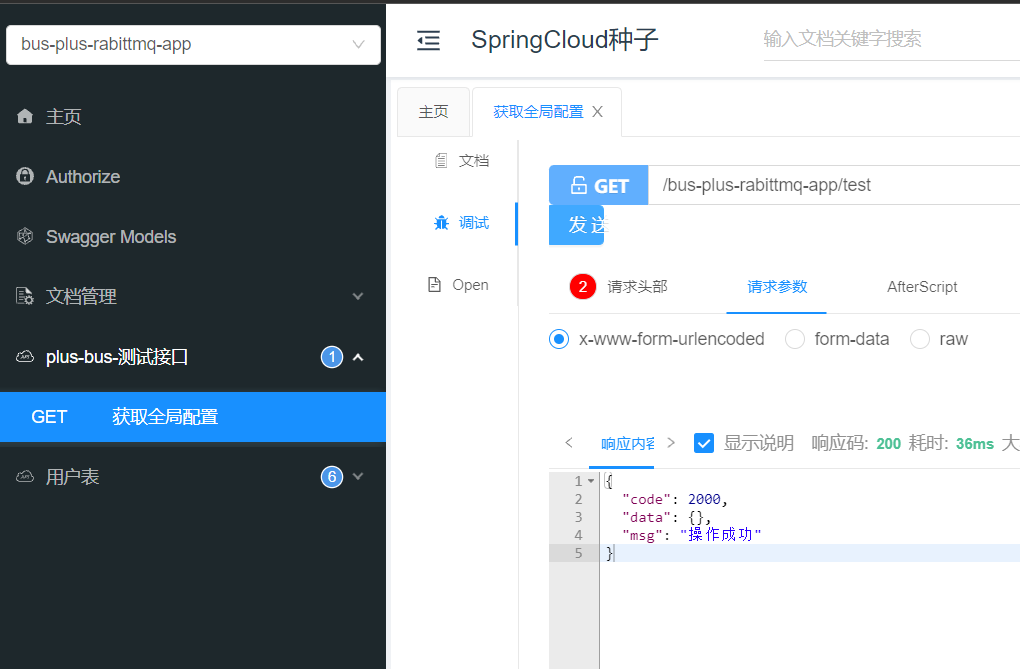The height and width of the screenshot is (669, 1020).
Task: Click the red badge 2 by 请求头部
Action: [x=583, y=286]
